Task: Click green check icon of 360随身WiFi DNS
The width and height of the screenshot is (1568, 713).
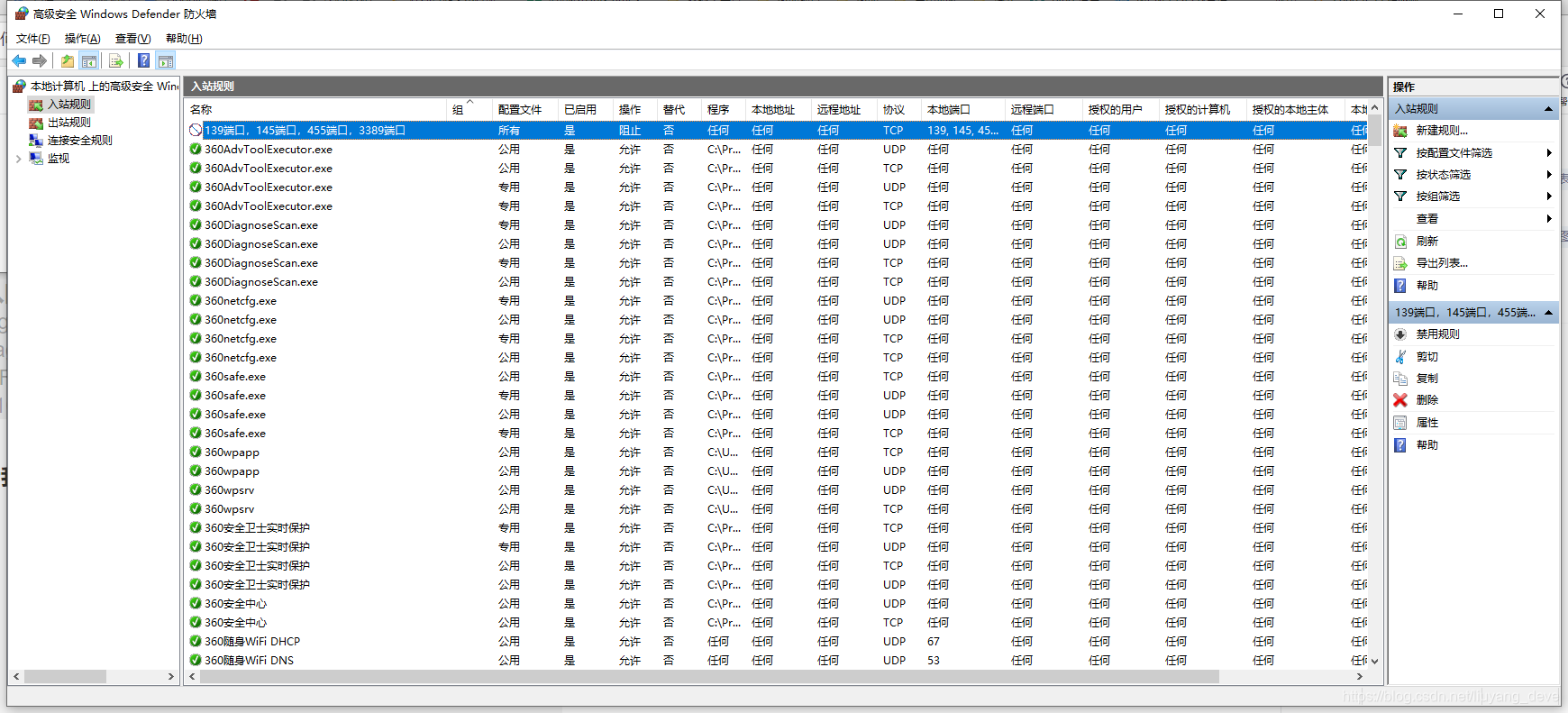Action: point(196,661)
